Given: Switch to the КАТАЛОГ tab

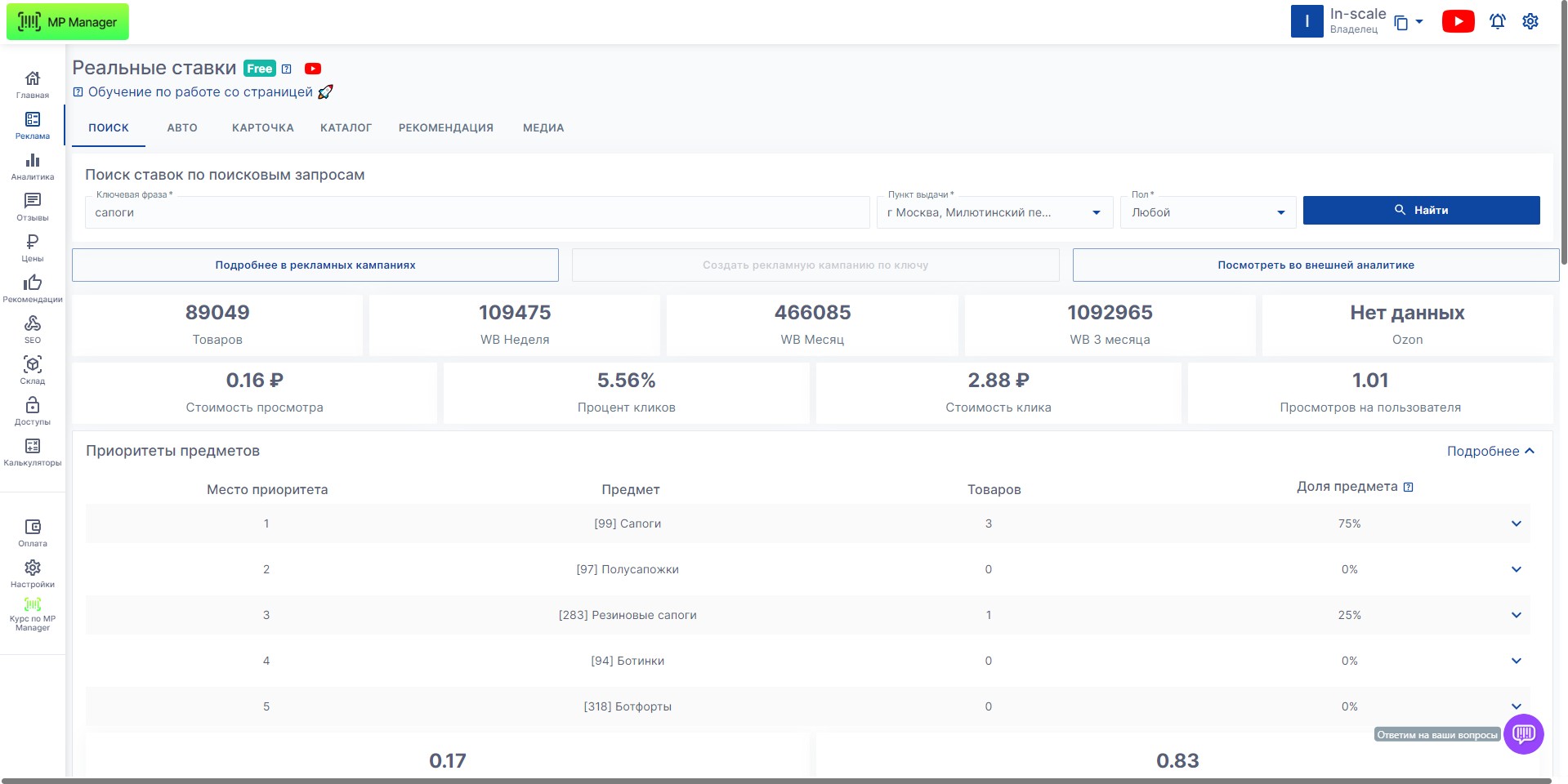Looking at the screenshot, I should [346, 128].
